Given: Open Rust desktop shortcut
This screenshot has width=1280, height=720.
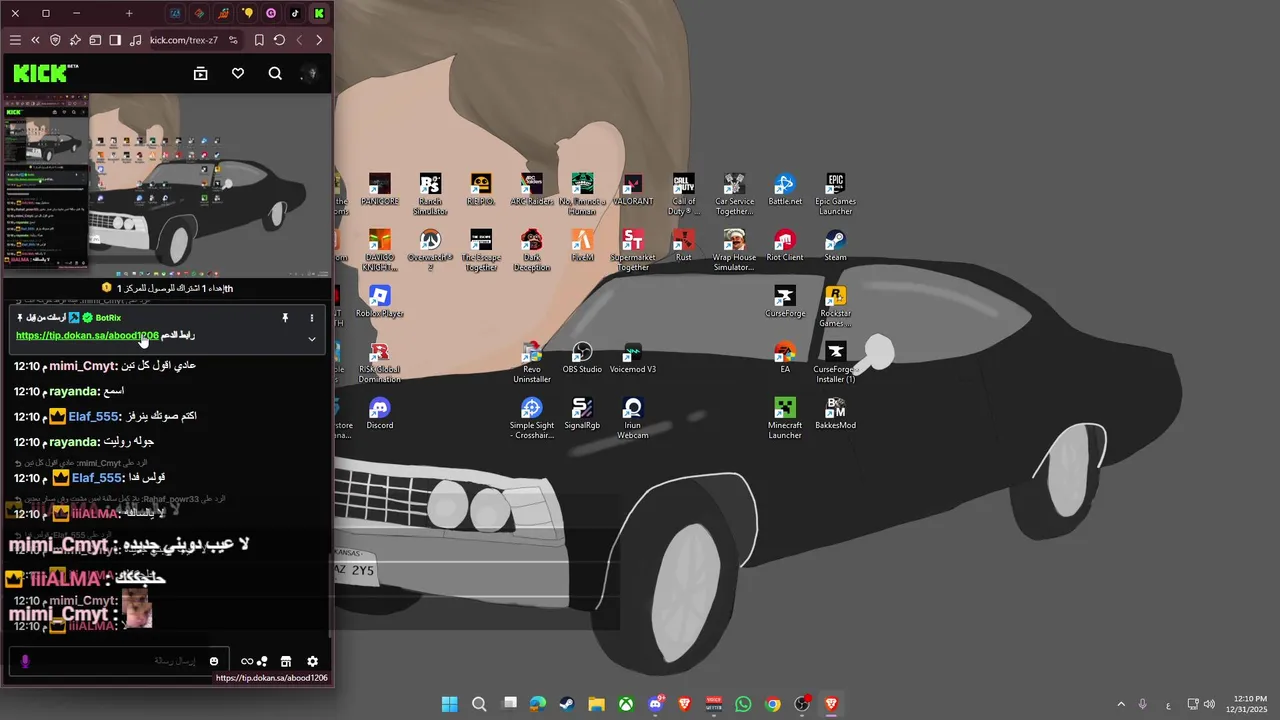Looking at the screenshot, I should [x=683, y=246].
